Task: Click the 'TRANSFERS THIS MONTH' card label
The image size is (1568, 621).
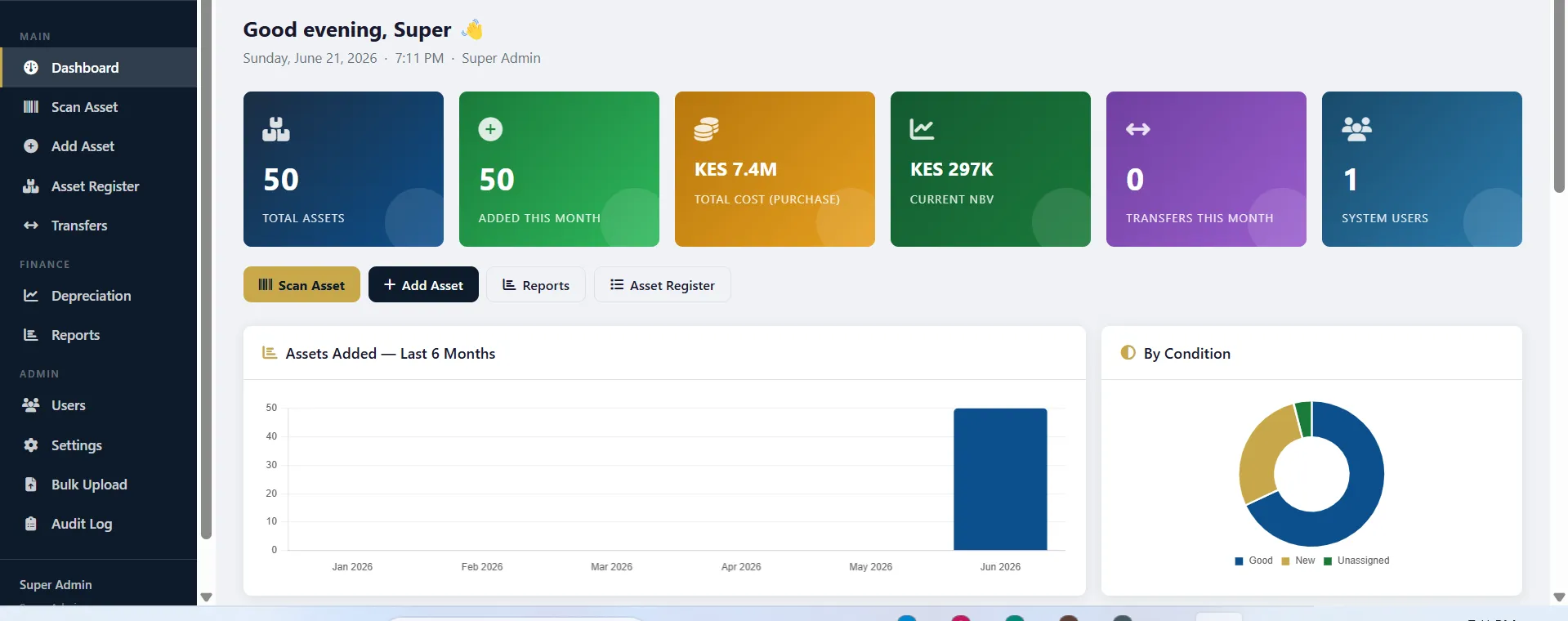Action: 1199,218
